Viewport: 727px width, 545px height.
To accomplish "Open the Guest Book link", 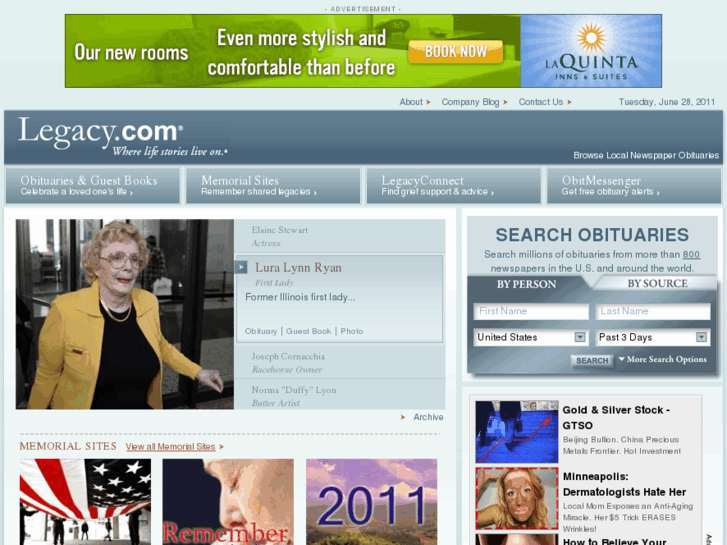I will 308,331.
